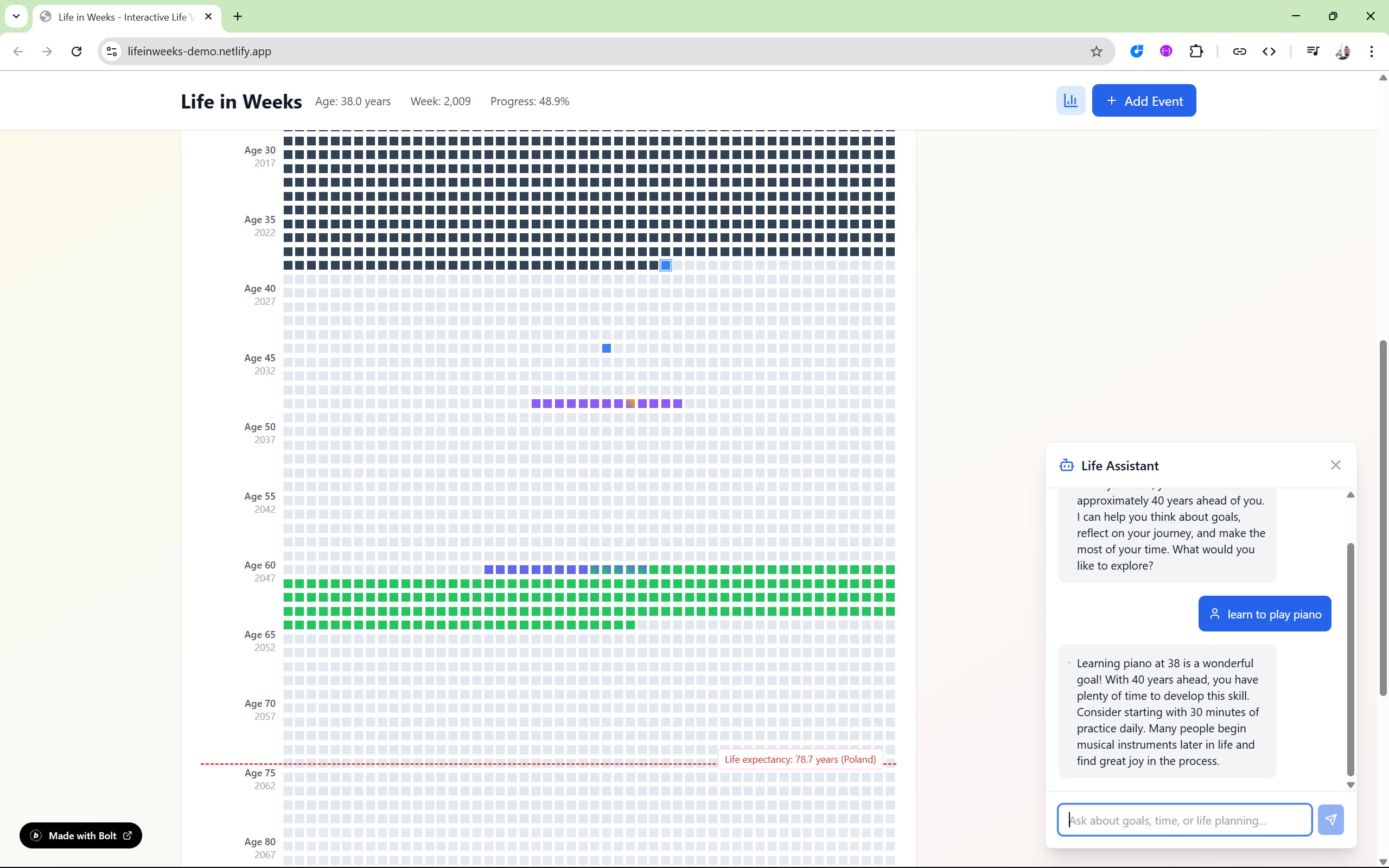Open the browser Extensions puzzle icon
Image resolution: width=1389 pixels, height=868 pixels.
tap(1196, 51)
